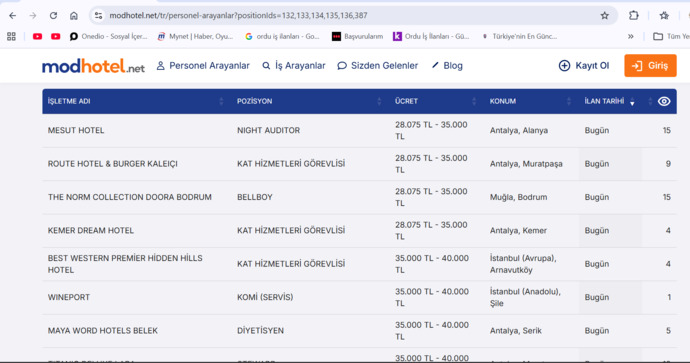Sort table by Konum column
The width and height of the screenshot is (690, 363).
coord(531,101)
